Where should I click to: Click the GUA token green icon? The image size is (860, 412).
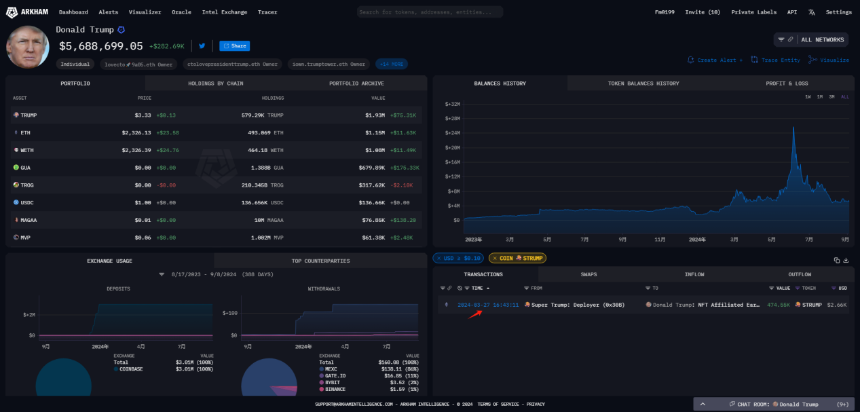point(15,167)
